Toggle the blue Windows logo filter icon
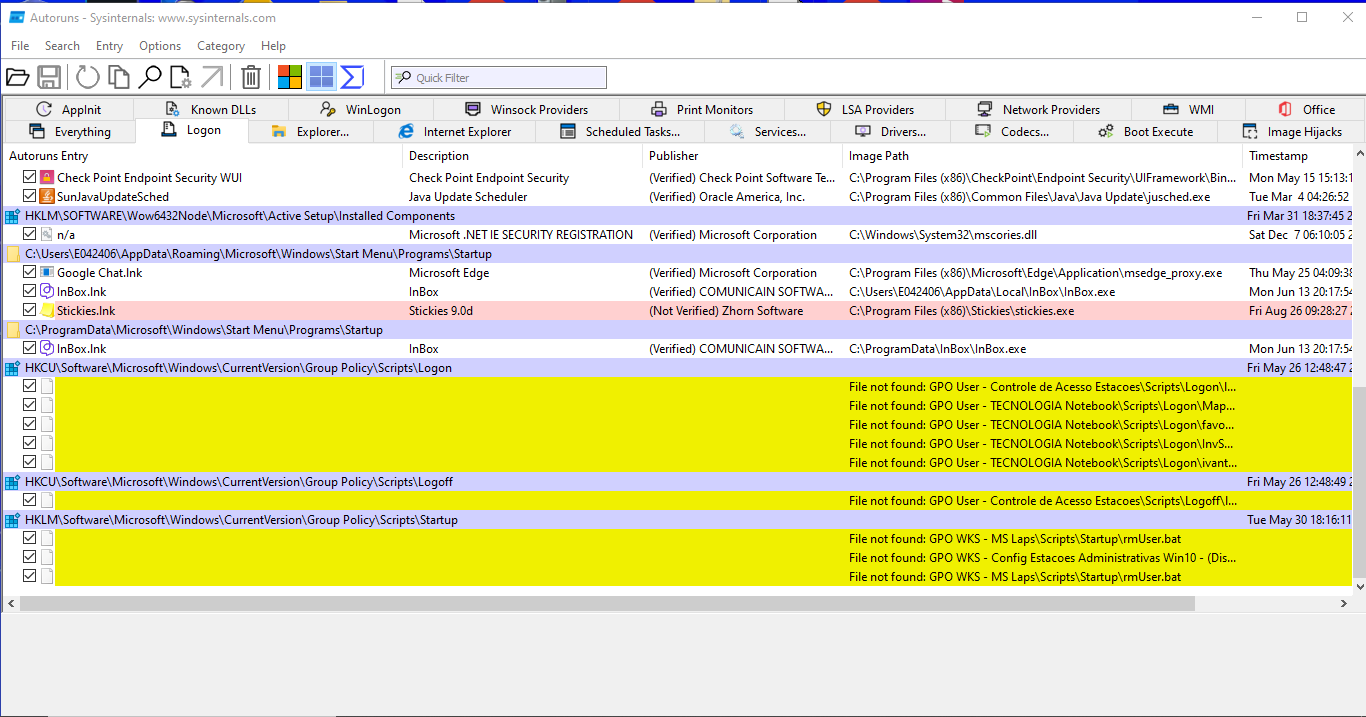This screenshot has width=1366, height=717. pos(321,77)
